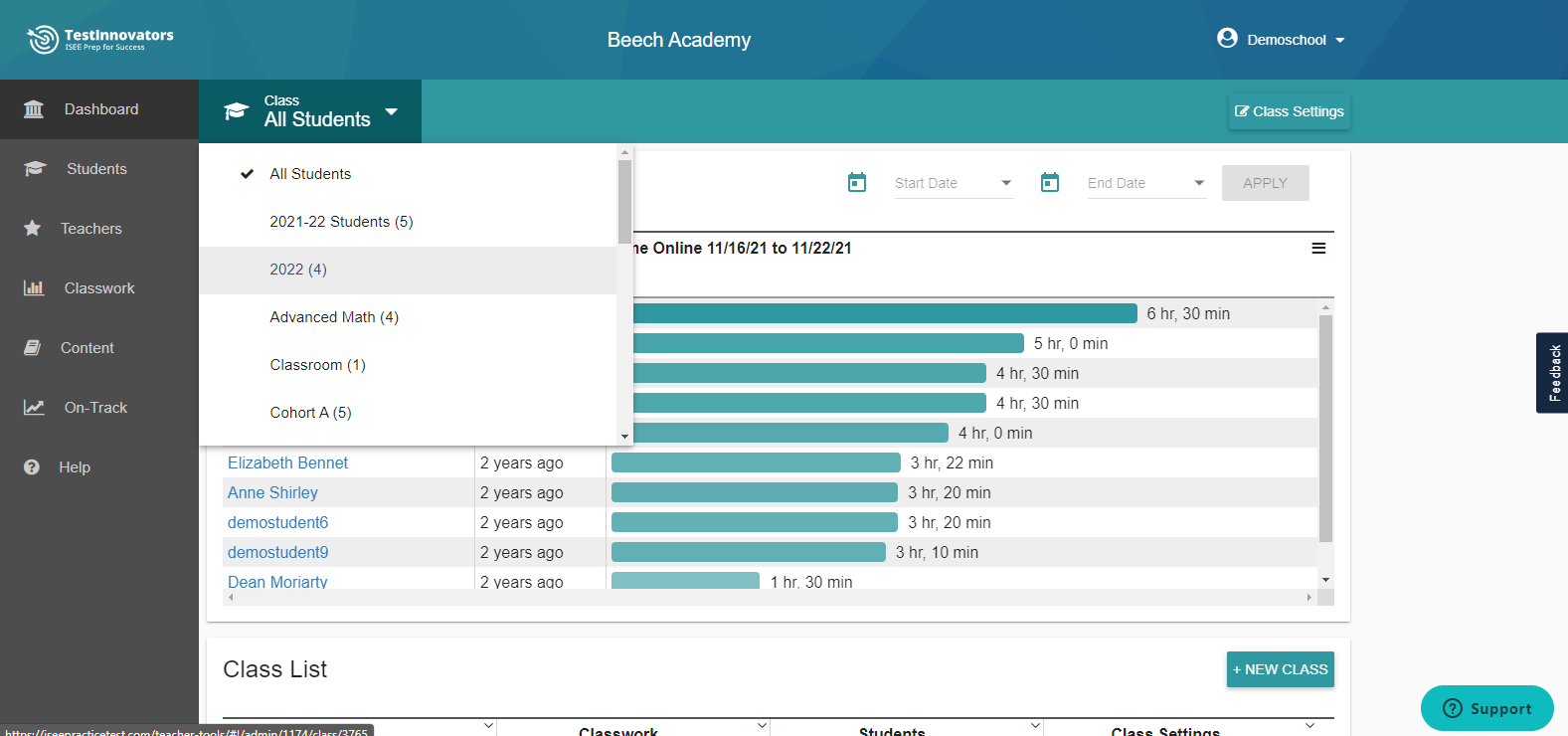Open the Start Date calendar icon
1568x736 pixels.
point(857,182)
